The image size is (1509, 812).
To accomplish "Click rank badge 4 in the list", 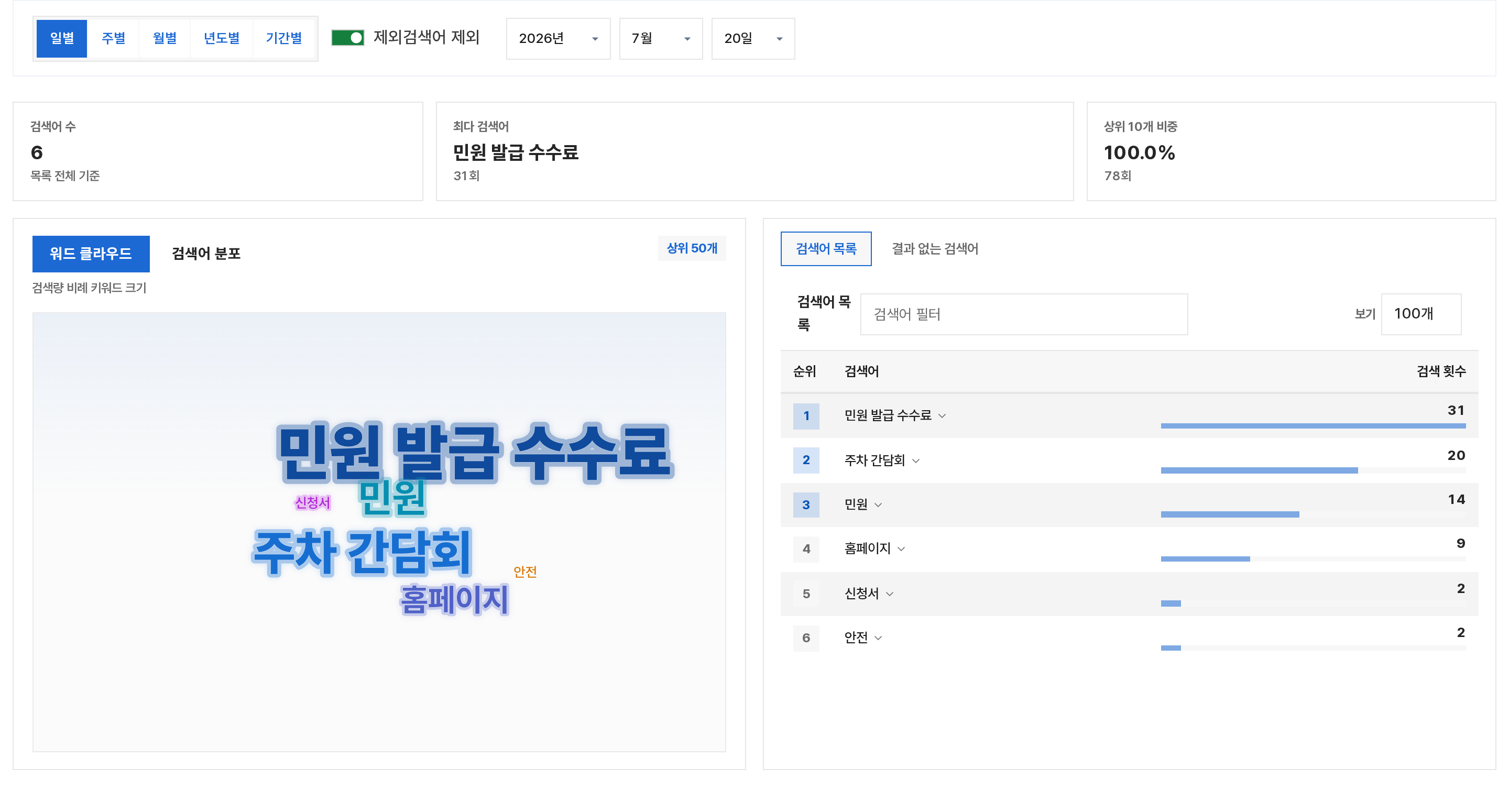I will pyautogui.click(x=806, y=549).
